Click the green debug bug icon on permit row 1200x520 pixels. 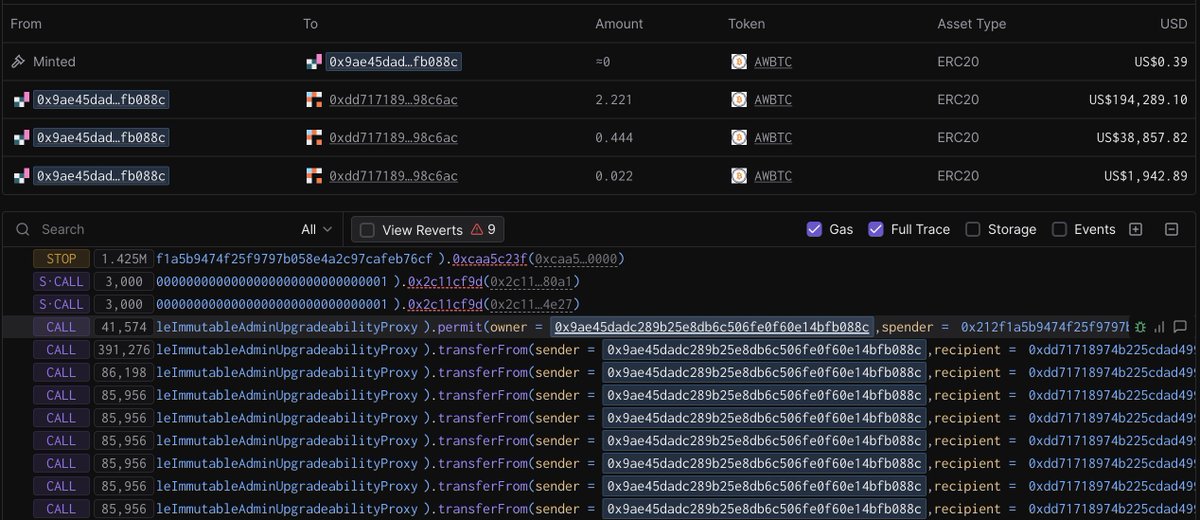coord(1139,327)
